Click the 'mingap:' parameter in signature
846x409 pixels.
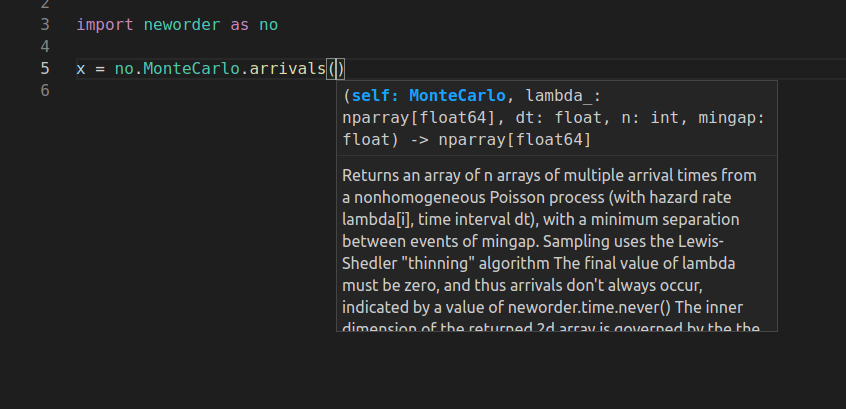[732, 118]
